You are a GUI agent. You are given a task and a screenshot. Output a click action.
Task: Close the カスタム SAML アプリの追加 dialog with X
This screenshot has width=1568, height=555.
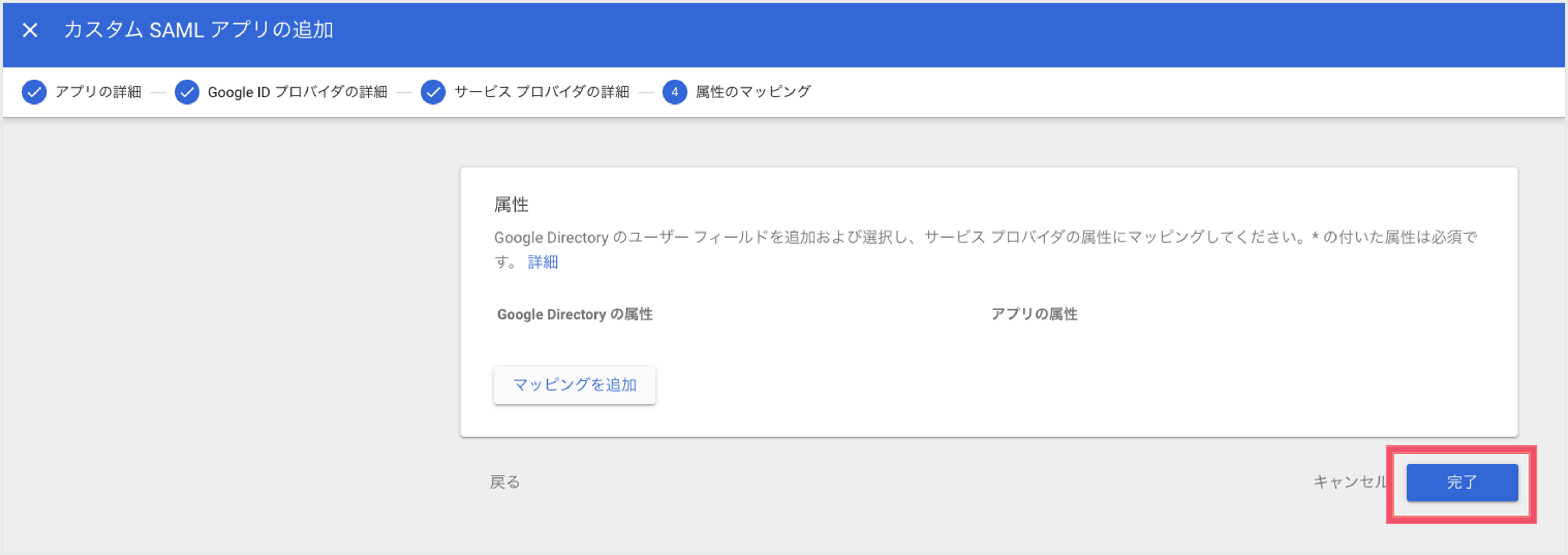coord(30,30)
